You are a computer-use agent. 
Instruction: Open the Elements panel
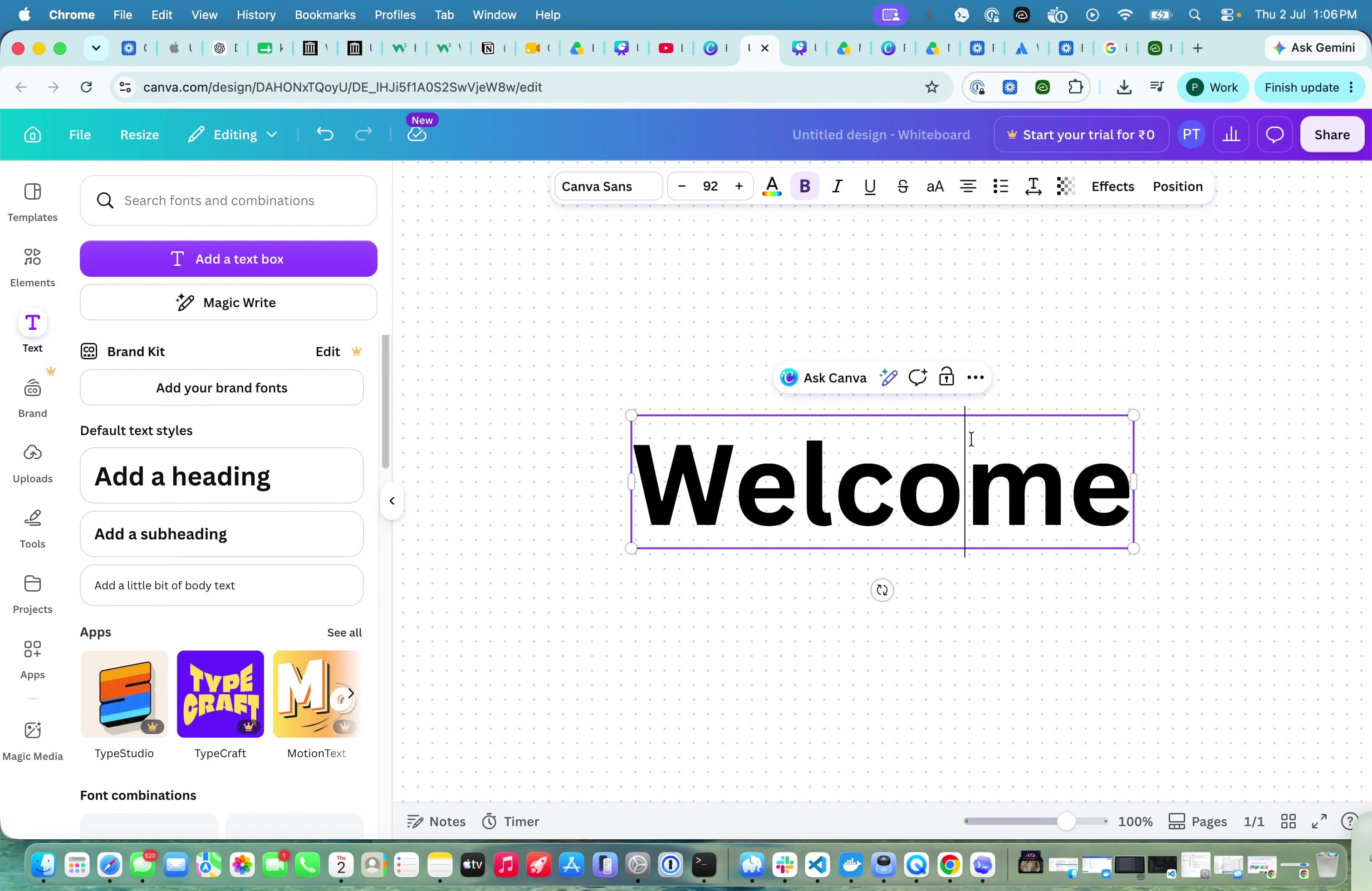click(x=32, y=267)
